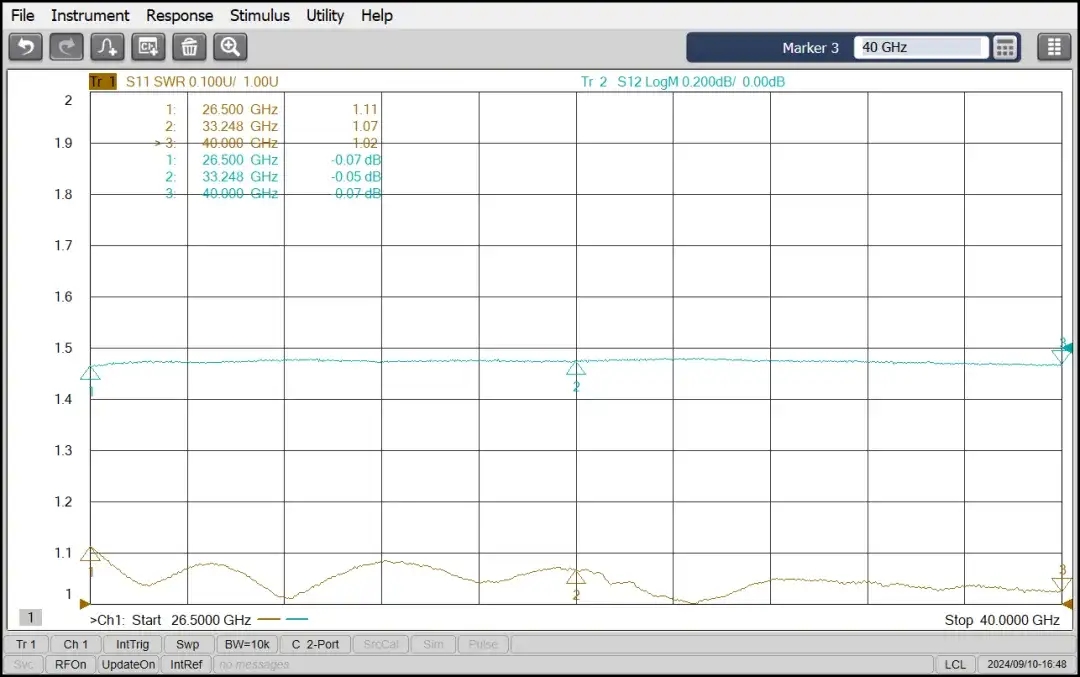The image size is (1080, 677).
Task: Click C 2-Port calibration button
Action: [x=315, y=644]
